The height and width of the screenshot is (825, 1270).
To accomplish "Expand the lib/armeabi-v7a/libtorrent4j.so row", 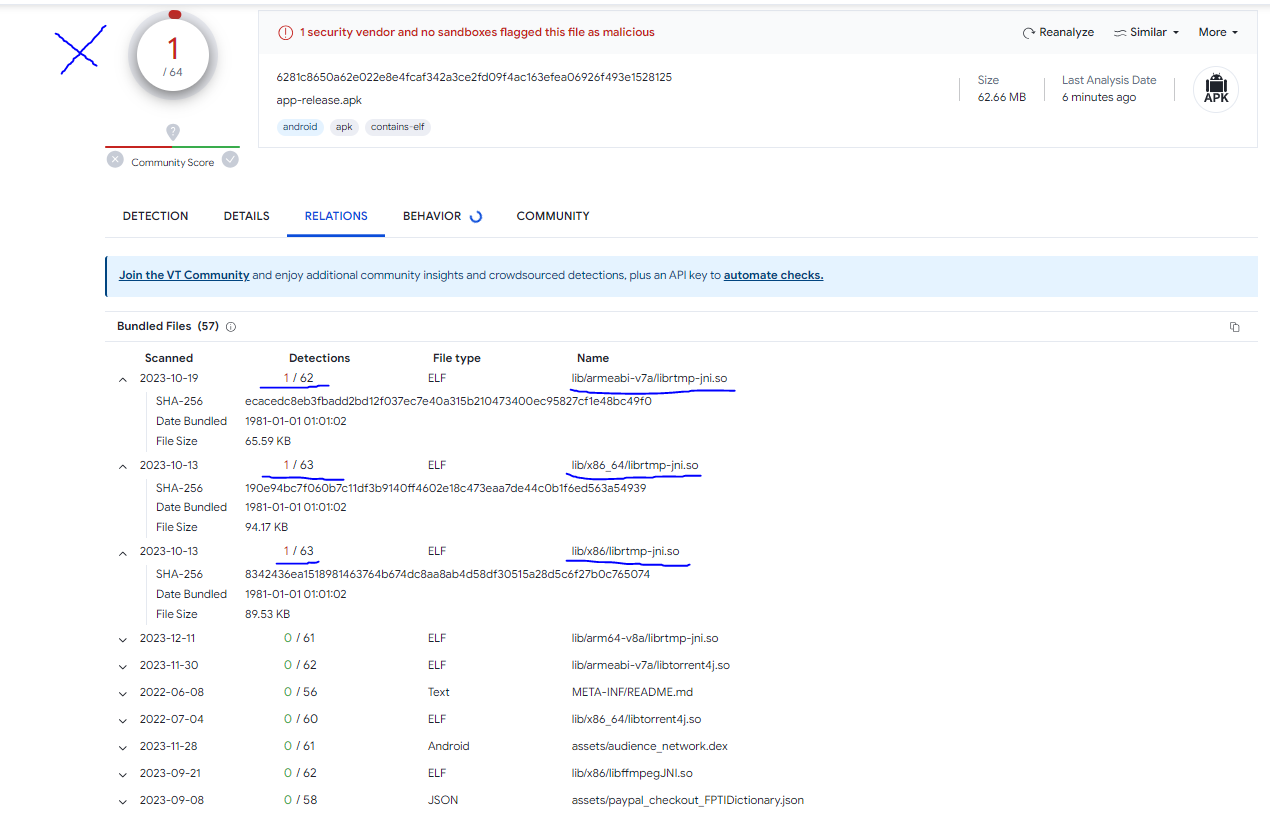I will (123, 666).
